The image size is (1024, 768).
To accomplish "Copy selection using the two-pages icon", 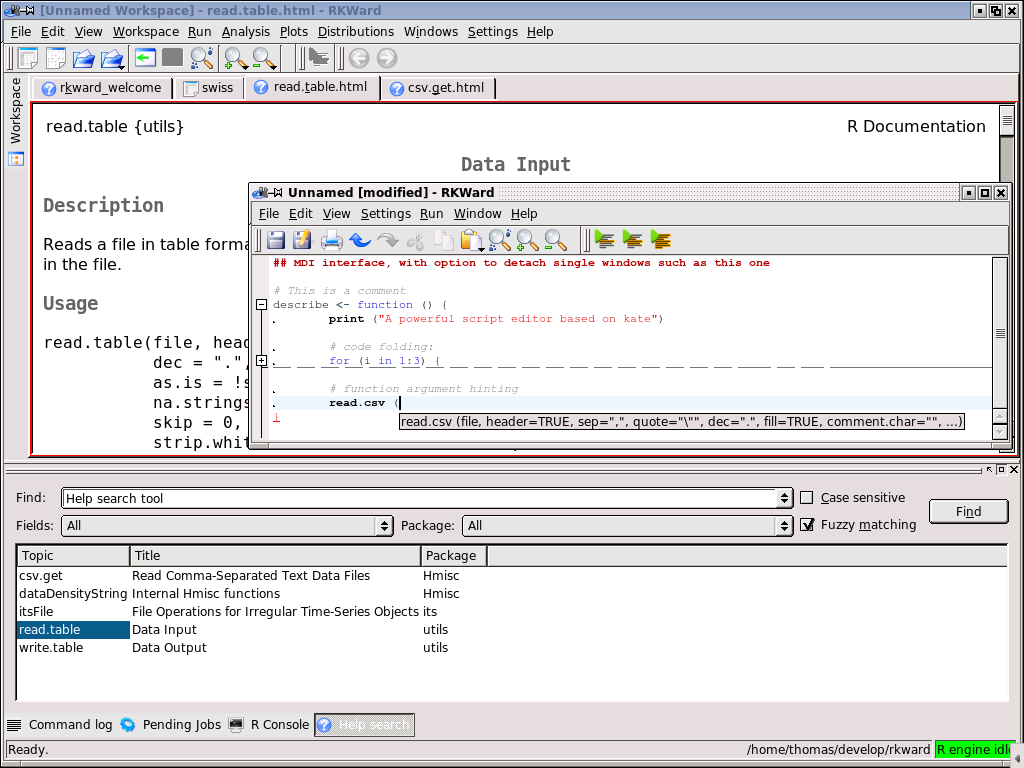I will coord(443,240).
